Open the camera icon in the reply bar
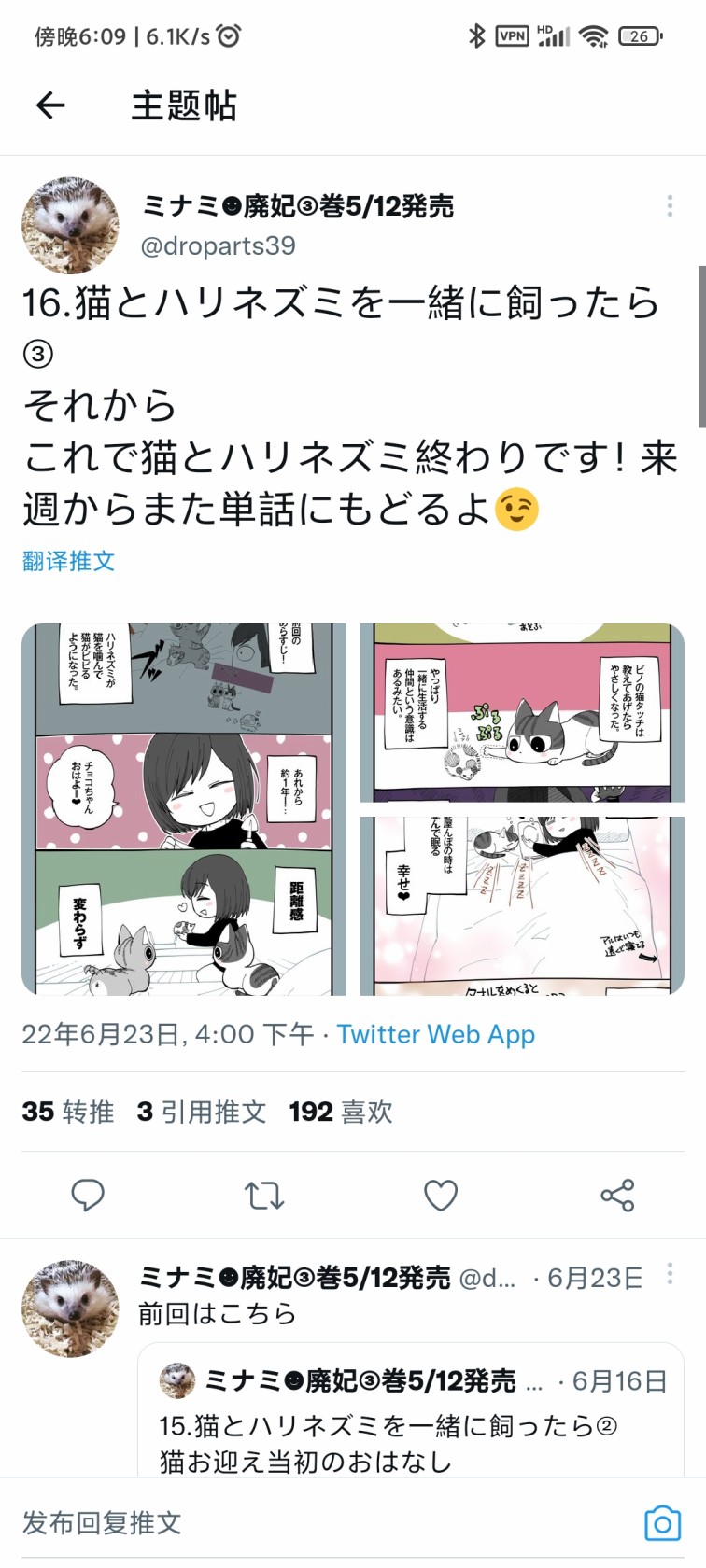Screen dimensions: 706x1568 (663, 1523)
